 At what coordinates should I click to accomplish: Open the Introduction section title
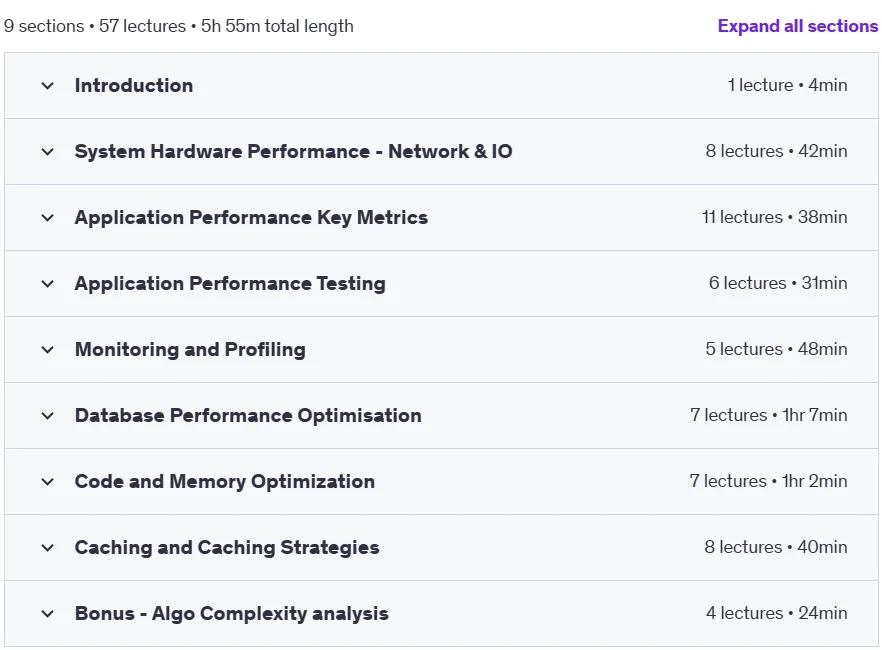coord(134,85)
